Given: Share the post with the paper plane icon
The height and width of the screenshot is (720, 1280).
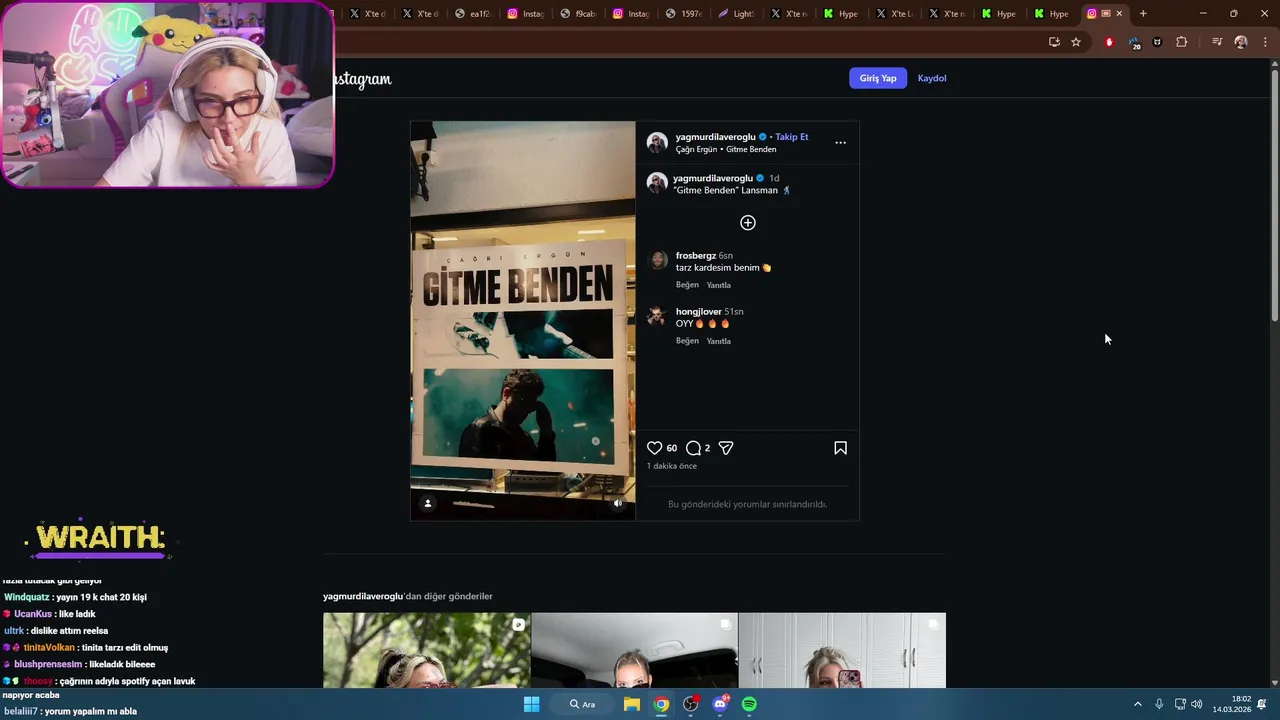Looking at the screenshot, I should tap(726, 448).
